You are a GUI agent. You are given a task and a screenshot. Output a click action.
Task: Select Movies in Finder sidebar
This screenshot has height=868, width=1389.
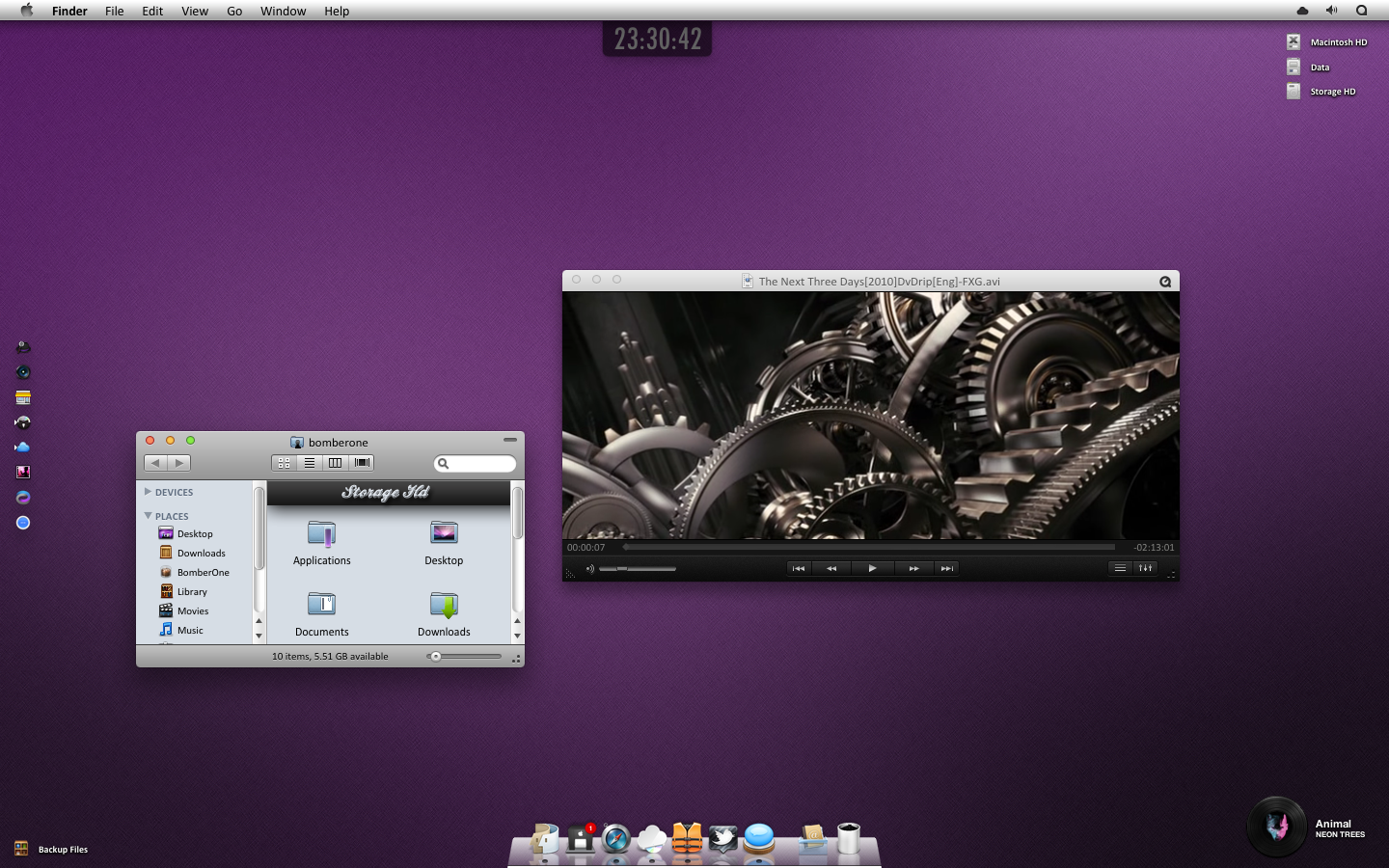click(183, 610)
